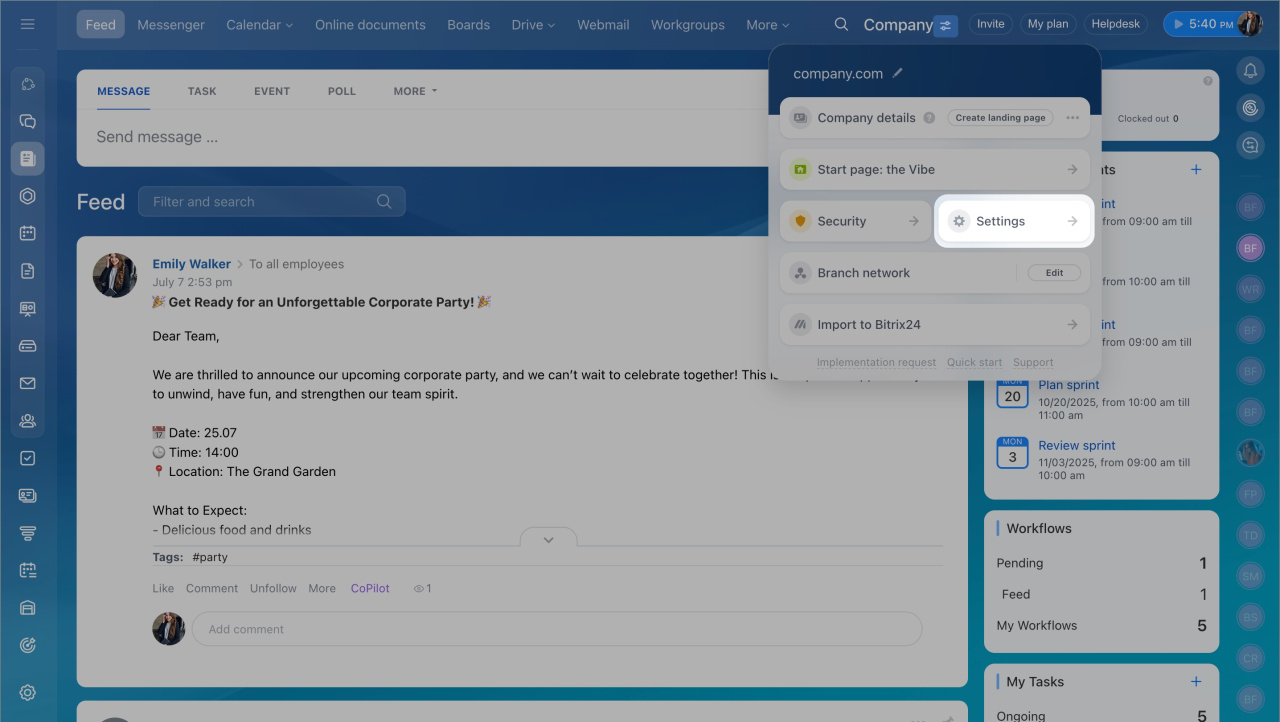Open the notifications bell icon

click(1249, 71)
